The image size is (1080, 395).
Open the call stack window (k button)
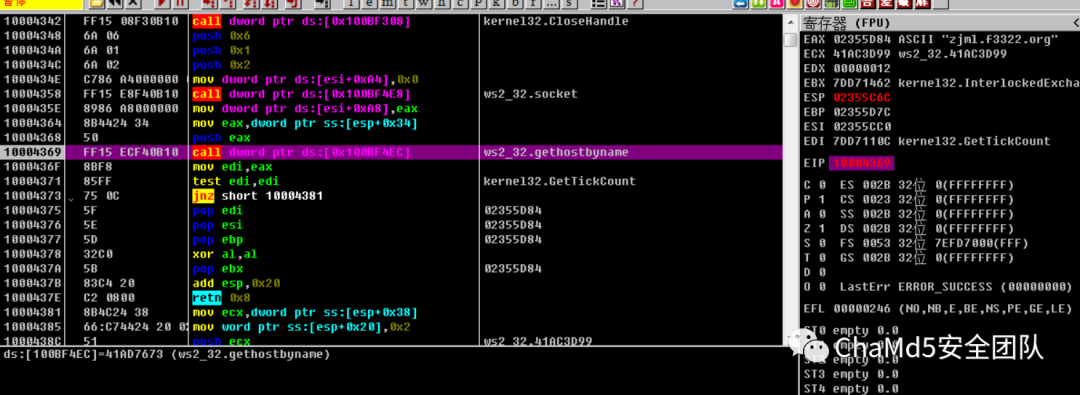point(497,3)
